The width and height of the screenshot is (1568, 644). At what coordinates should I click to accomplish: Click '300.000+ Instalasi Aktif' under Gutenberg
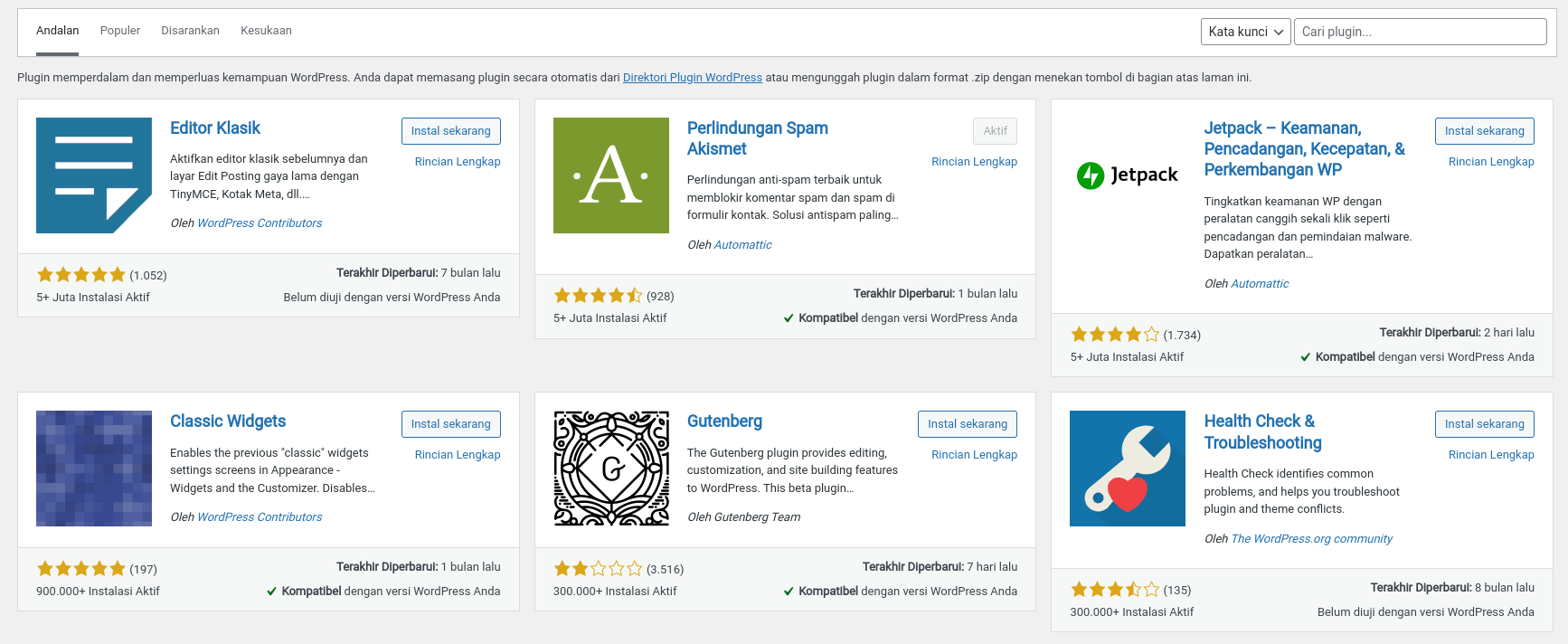(615, 592)
